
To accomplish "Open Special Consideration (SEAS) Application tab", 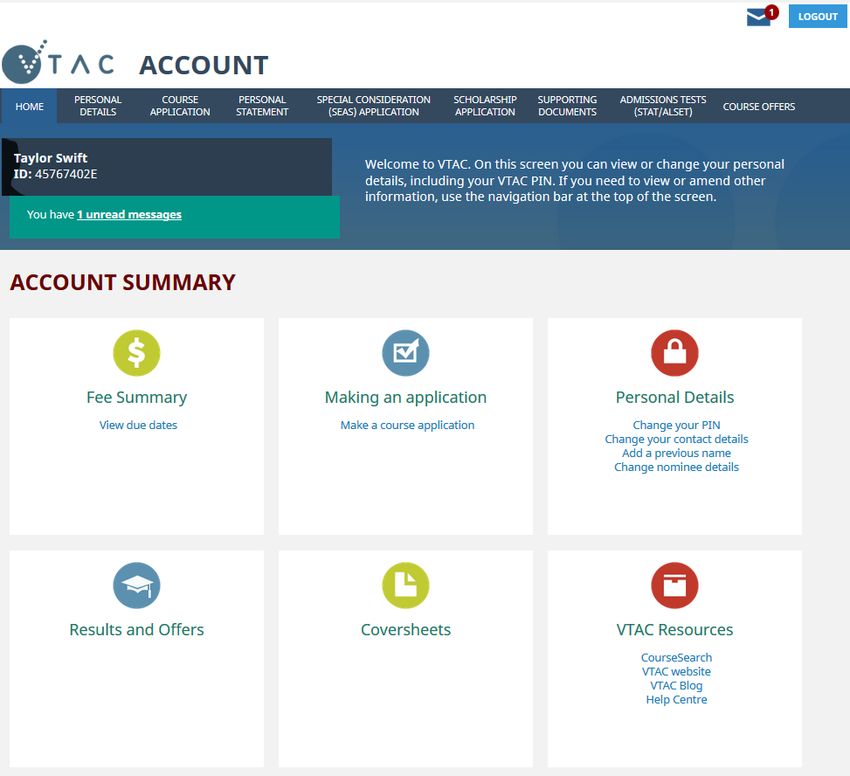I will pyautogui.click(x=374, y=106).
